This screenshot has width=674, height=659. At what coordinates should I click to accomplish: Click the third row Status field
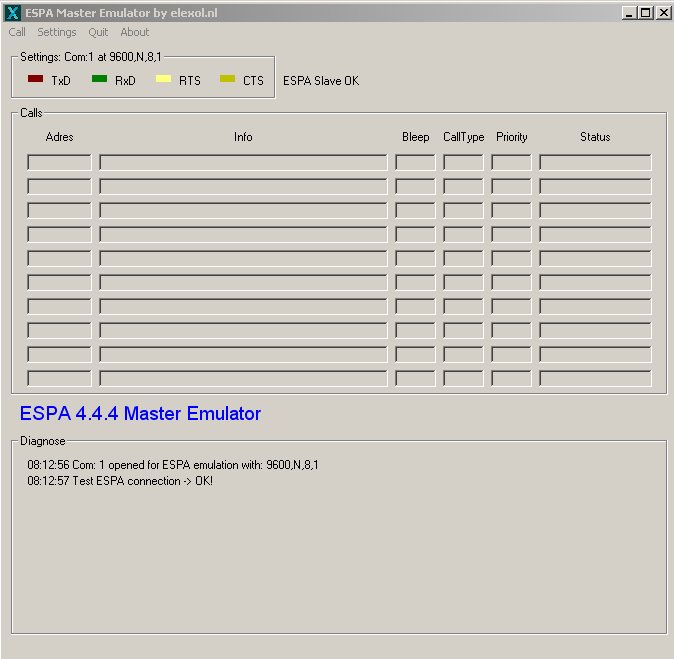coord(595,211)
